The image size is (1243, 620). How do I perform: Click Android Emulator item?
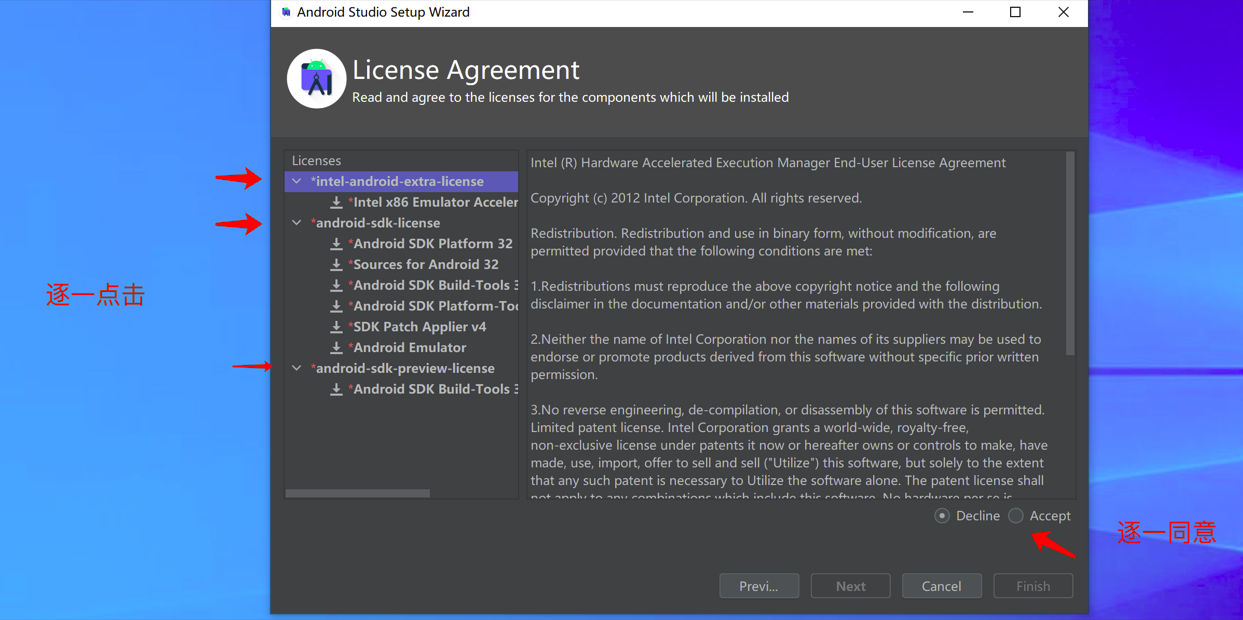(407, 348)
